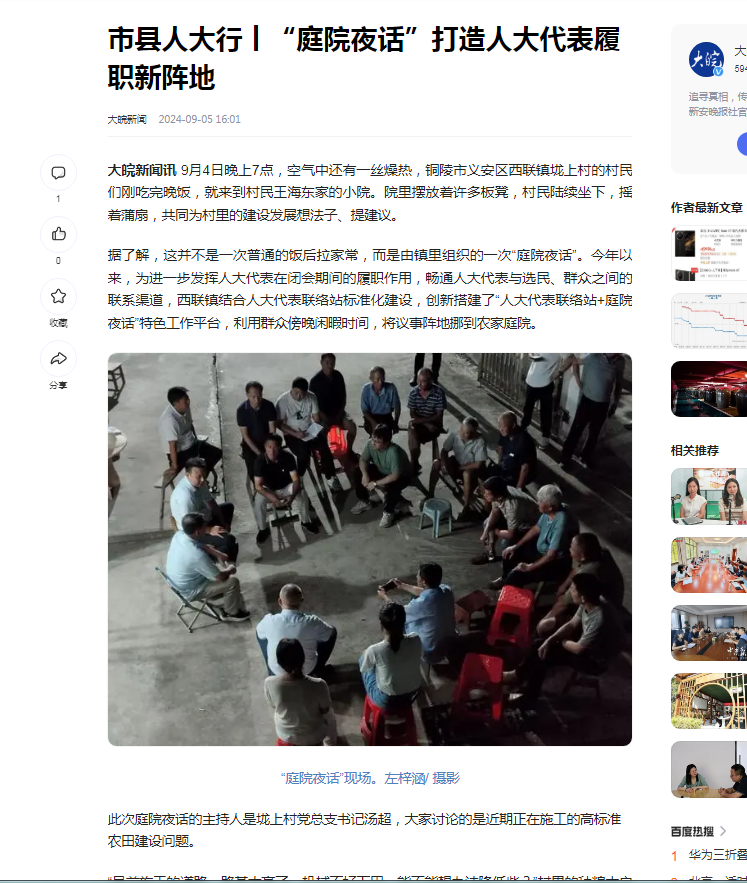Click the verified badge on author avatar
This screenshot has height=883, width=747.
pyautogui.click(x=718, y=72)
